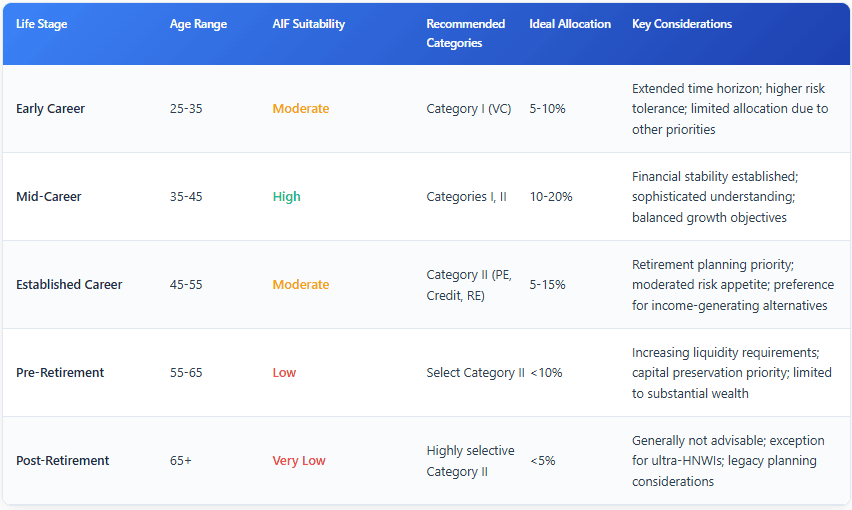
Task: Click the 65+ age range cell
Action: coord(182,461)
